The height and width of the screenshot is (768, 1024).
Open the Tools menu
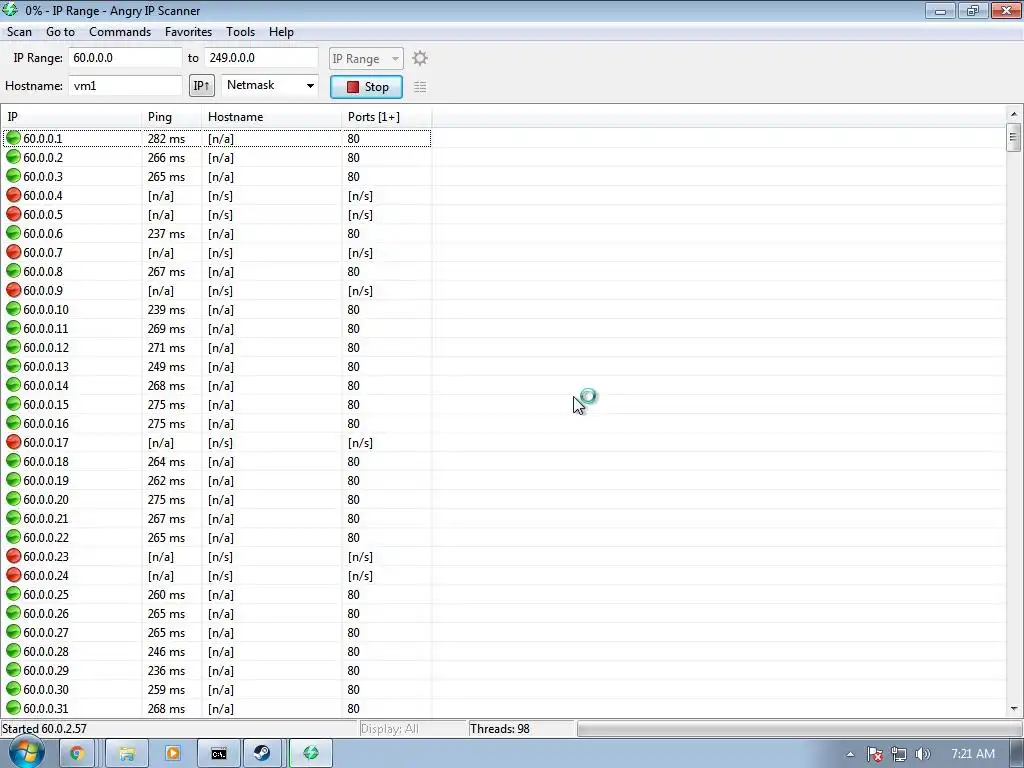tap(240, 31)
